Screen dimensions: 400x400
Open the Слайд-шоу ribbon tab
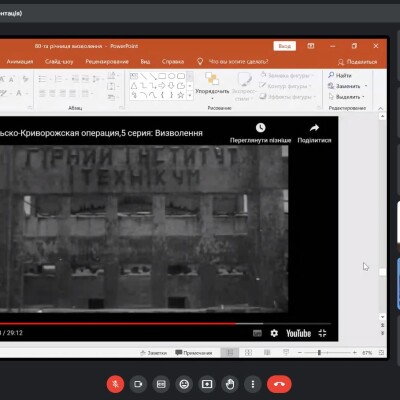coord(59,62)
